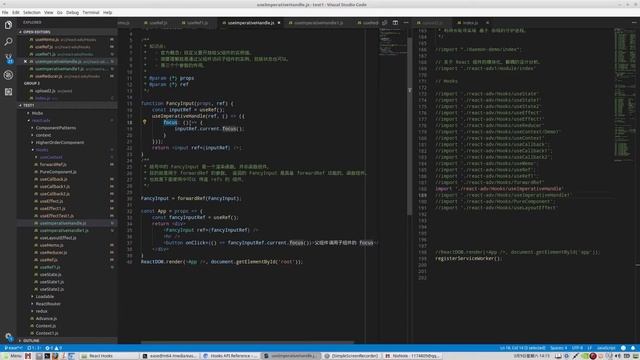Open the Selection menu
Viewport: 640px width, 360px height.
(x=31, y=13)
